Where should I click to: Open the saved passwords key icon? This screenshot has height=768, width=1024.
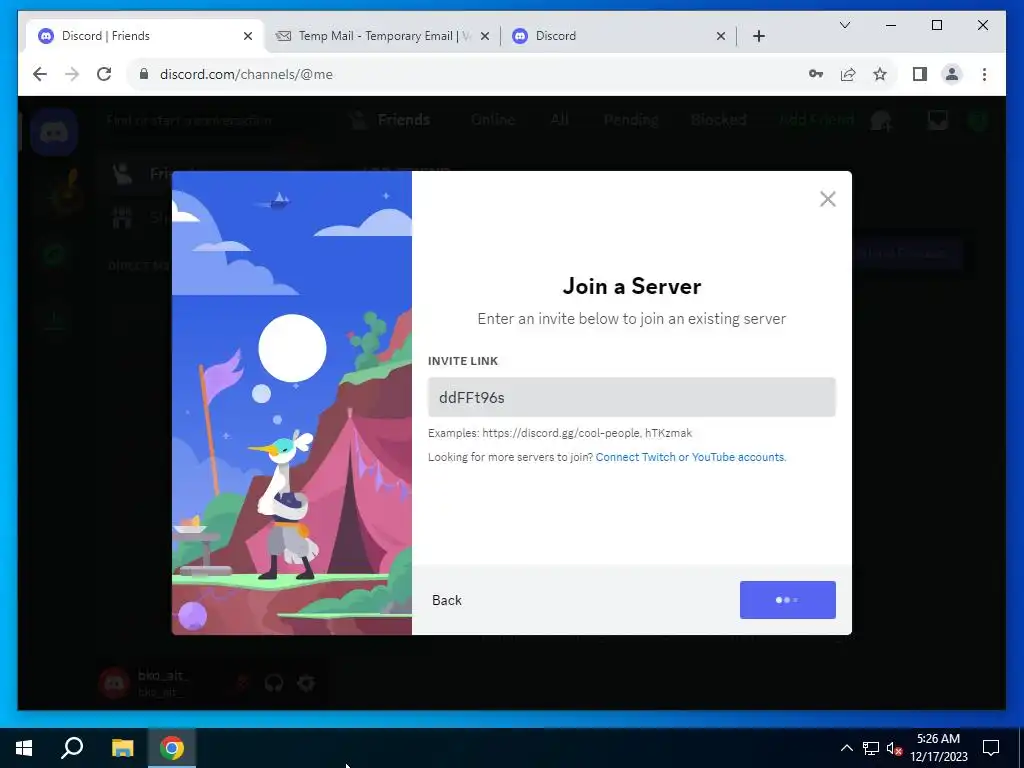[816, 74]
